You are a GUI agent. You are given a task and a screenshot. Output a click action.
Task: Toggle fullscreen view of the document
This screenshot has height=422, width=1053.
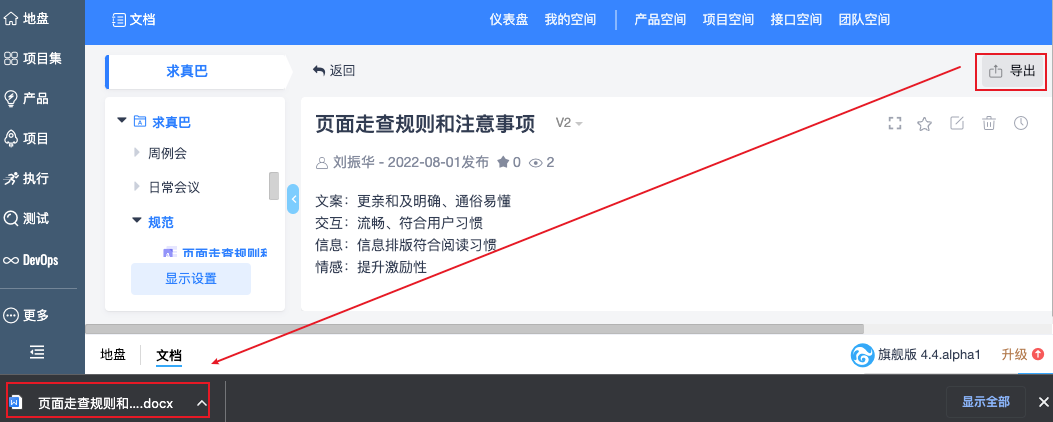point(894,123)
